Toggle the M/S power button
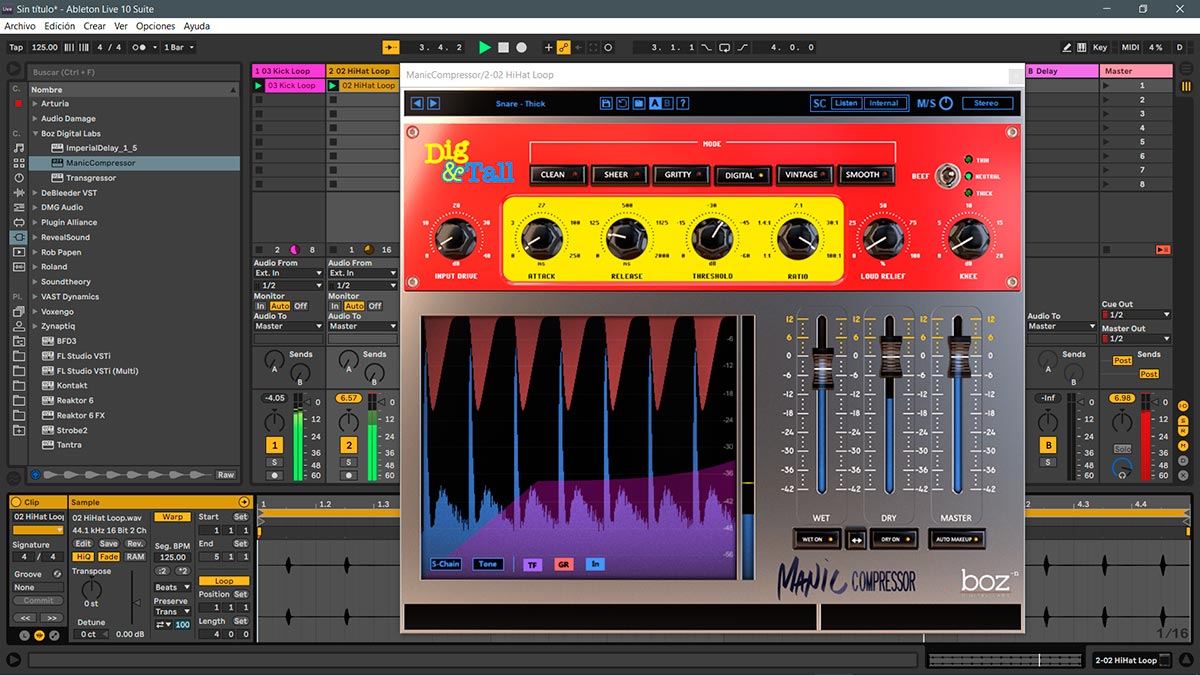1200x675 pixels. click(946, 103)
